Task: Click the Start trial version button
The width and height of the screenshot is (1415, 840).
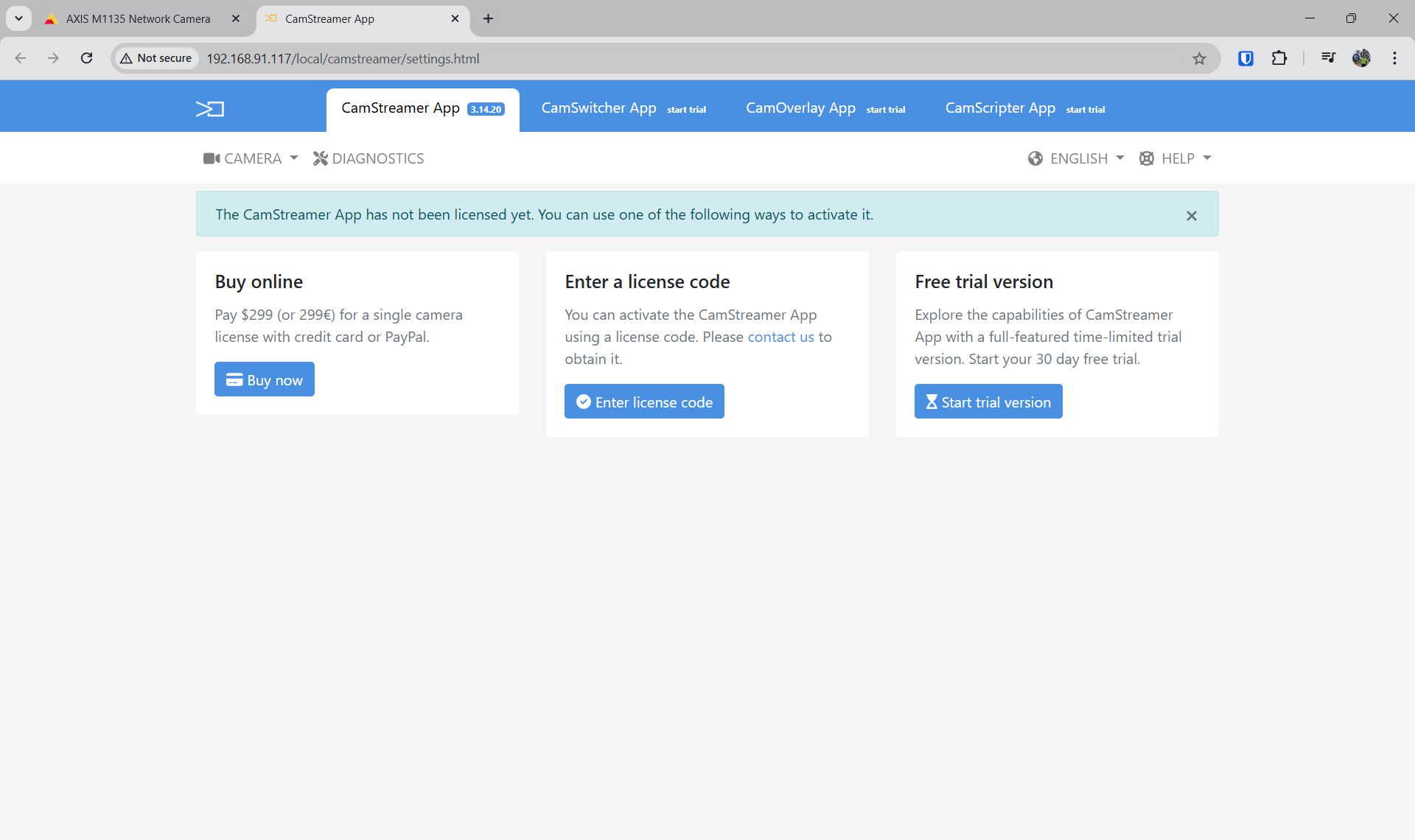Action: pos(988,402)
